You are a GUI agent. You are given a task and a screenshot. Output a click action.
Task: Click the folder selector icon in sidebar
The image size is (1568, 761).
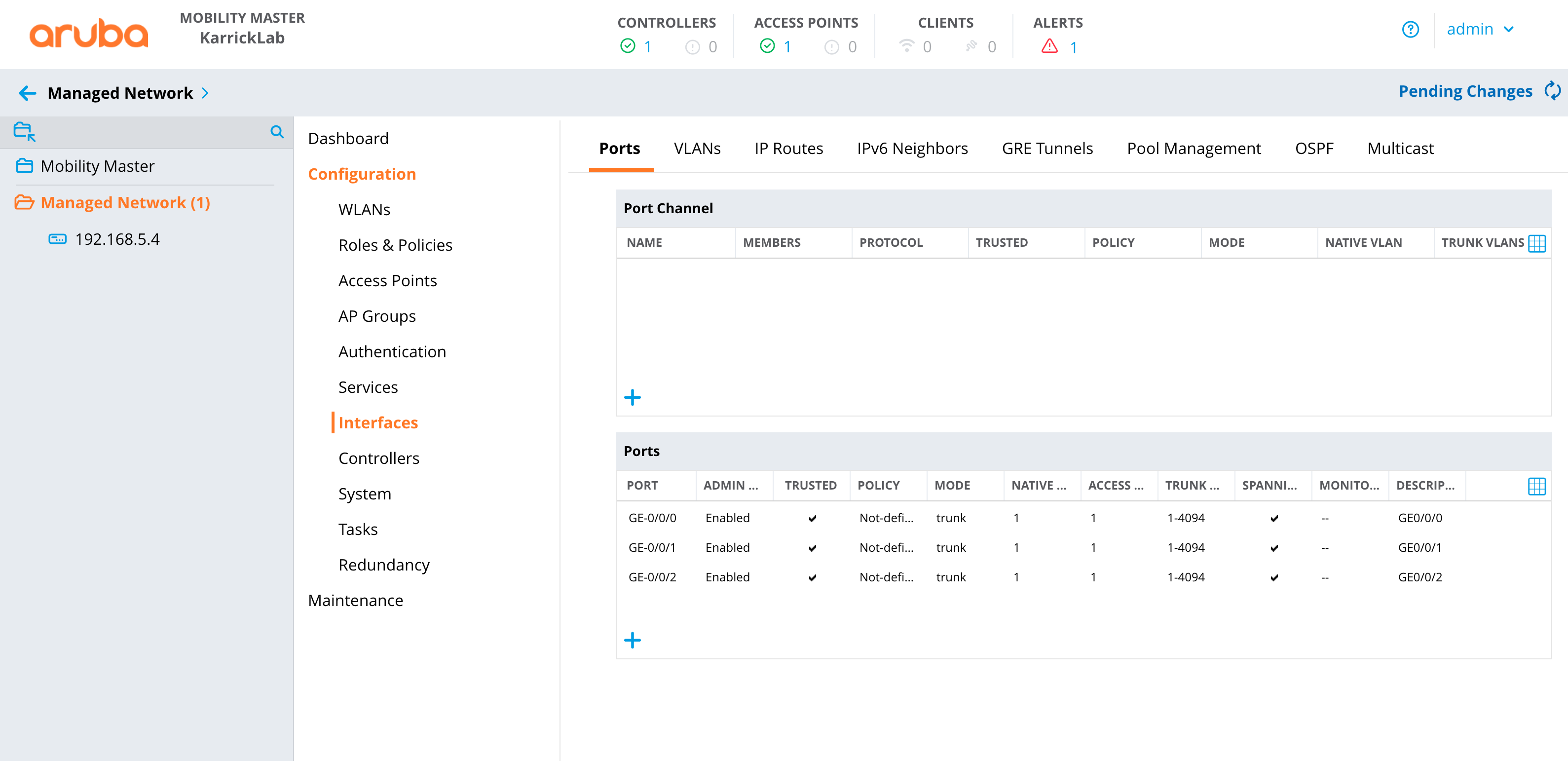pos(24,131)
